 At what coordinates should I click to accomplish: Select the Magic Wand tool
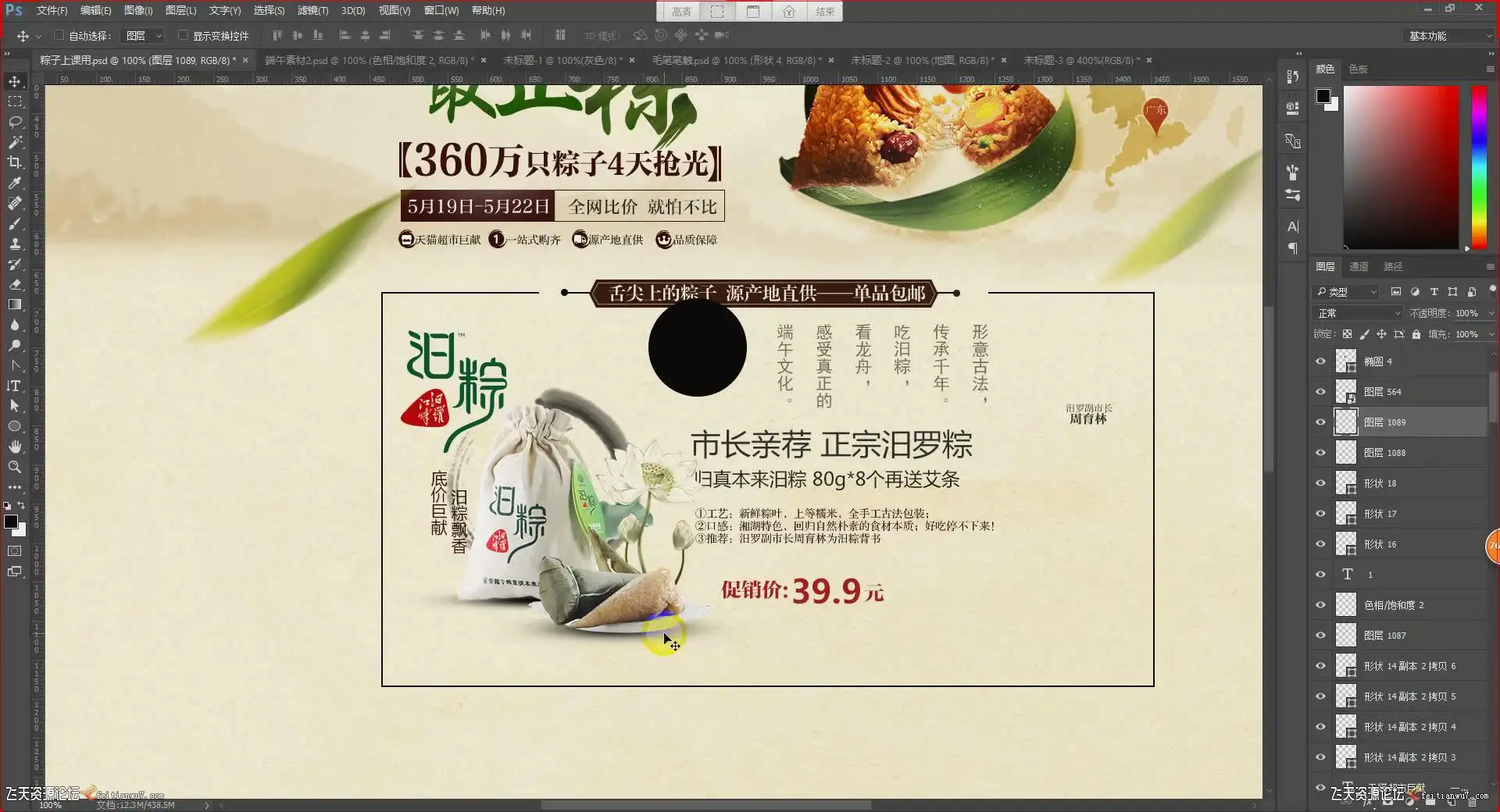tap(15, 142)
